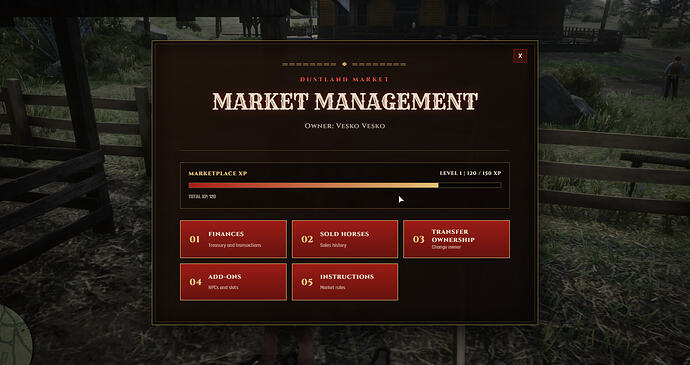Open the Add-ons NPCs and slots card
690x365 pixels.
click(233, 282)
